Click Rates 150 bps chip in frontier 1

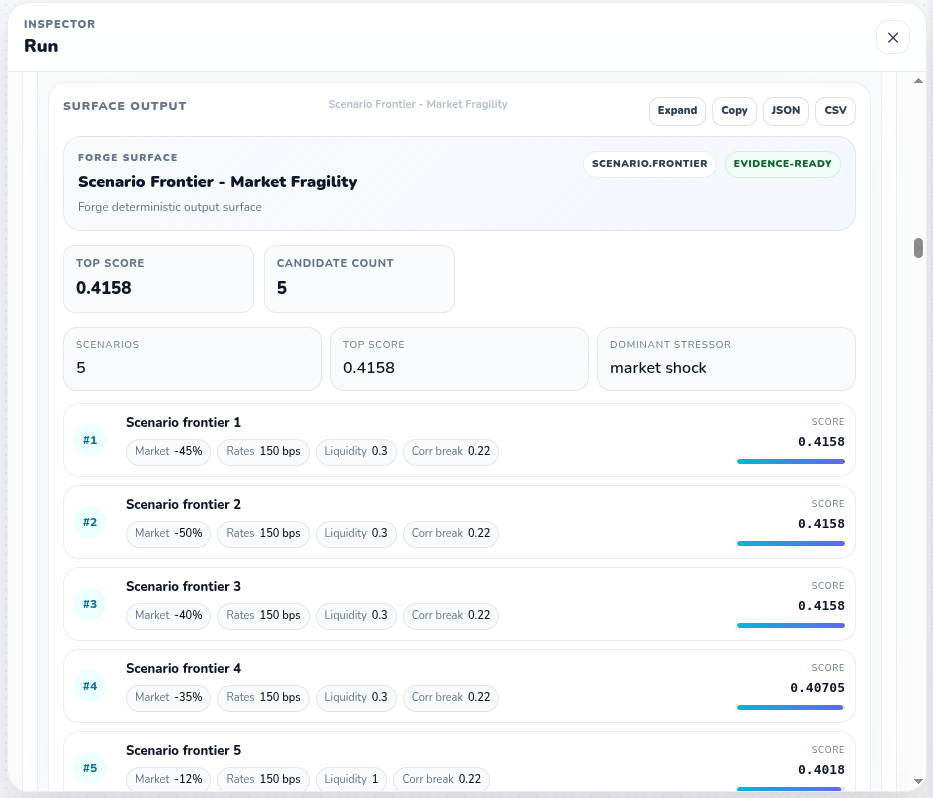pyautogui.click(x=263, y=452)
